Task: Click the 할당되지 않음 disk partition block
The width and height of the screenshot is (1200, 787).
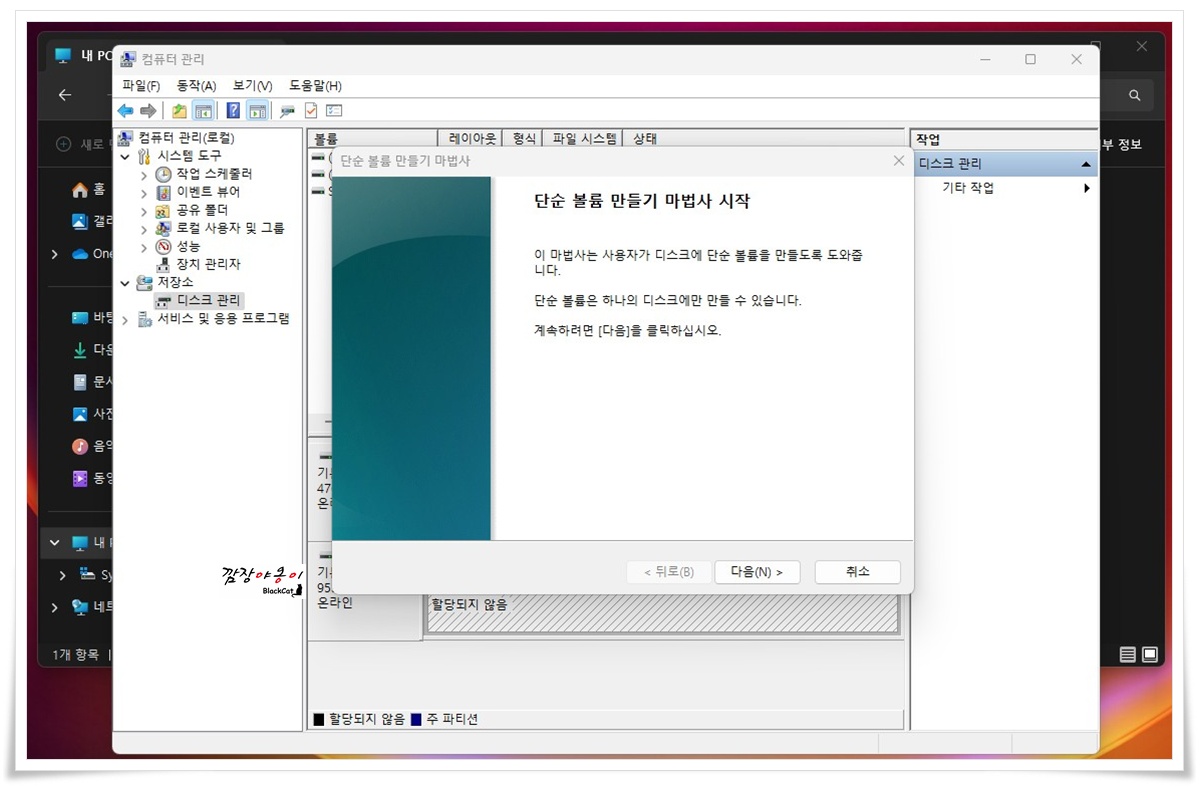Action: click(x=662, y=612)
